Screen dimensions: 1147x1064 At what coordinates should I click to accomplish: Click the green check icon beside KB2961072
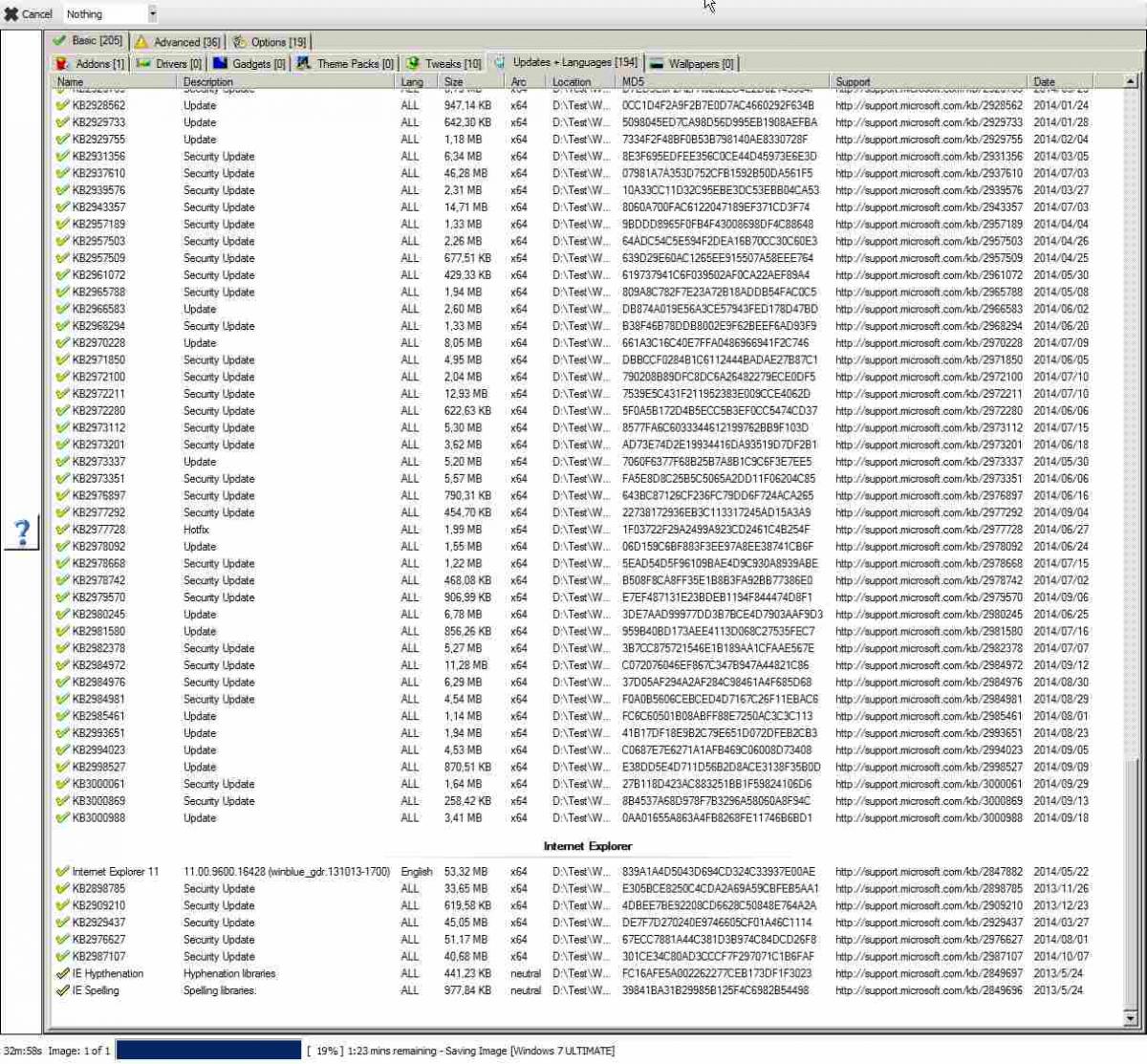[x=63, y=275]
